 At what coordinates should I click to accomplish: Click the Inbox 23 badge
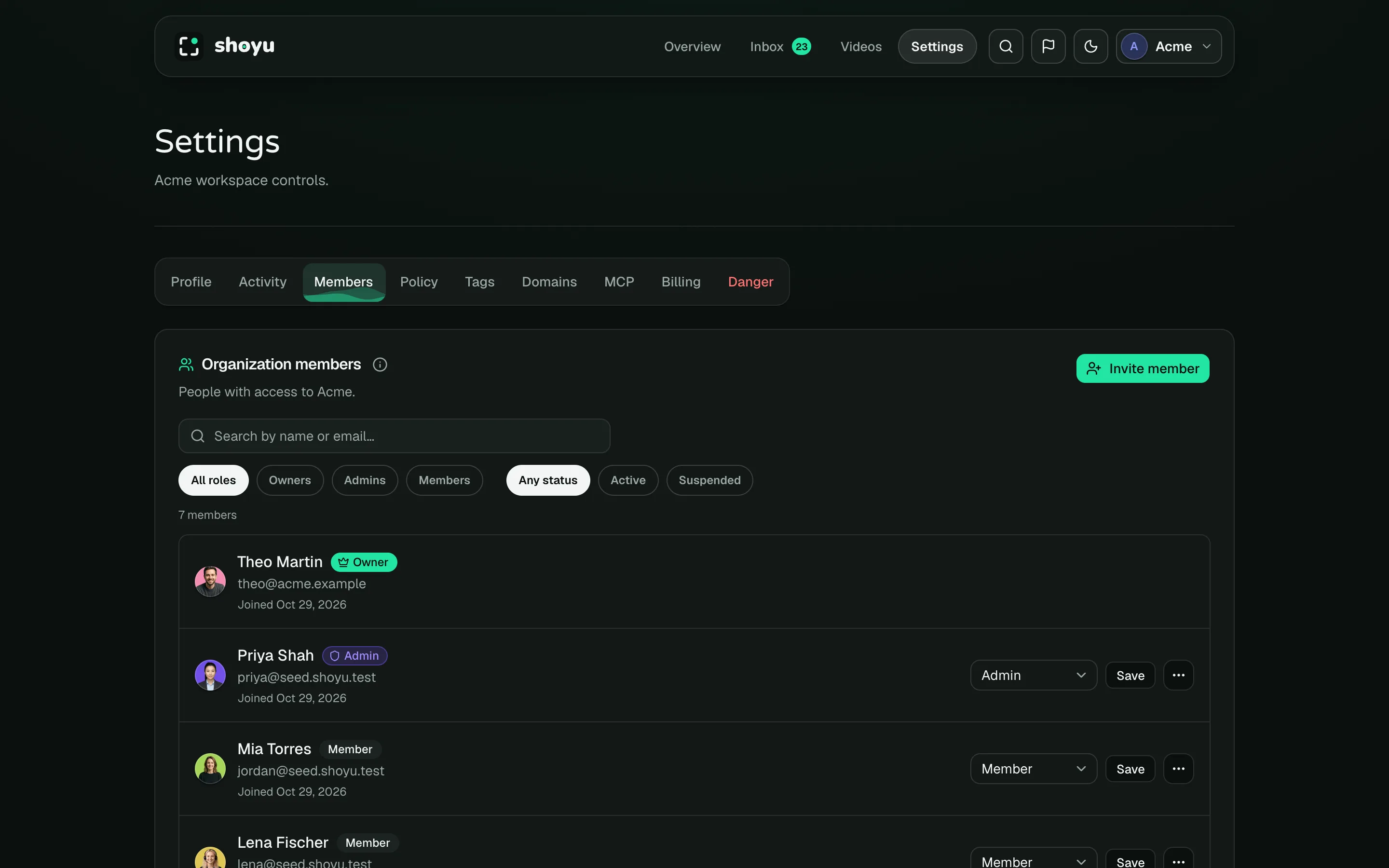[801, 46]
